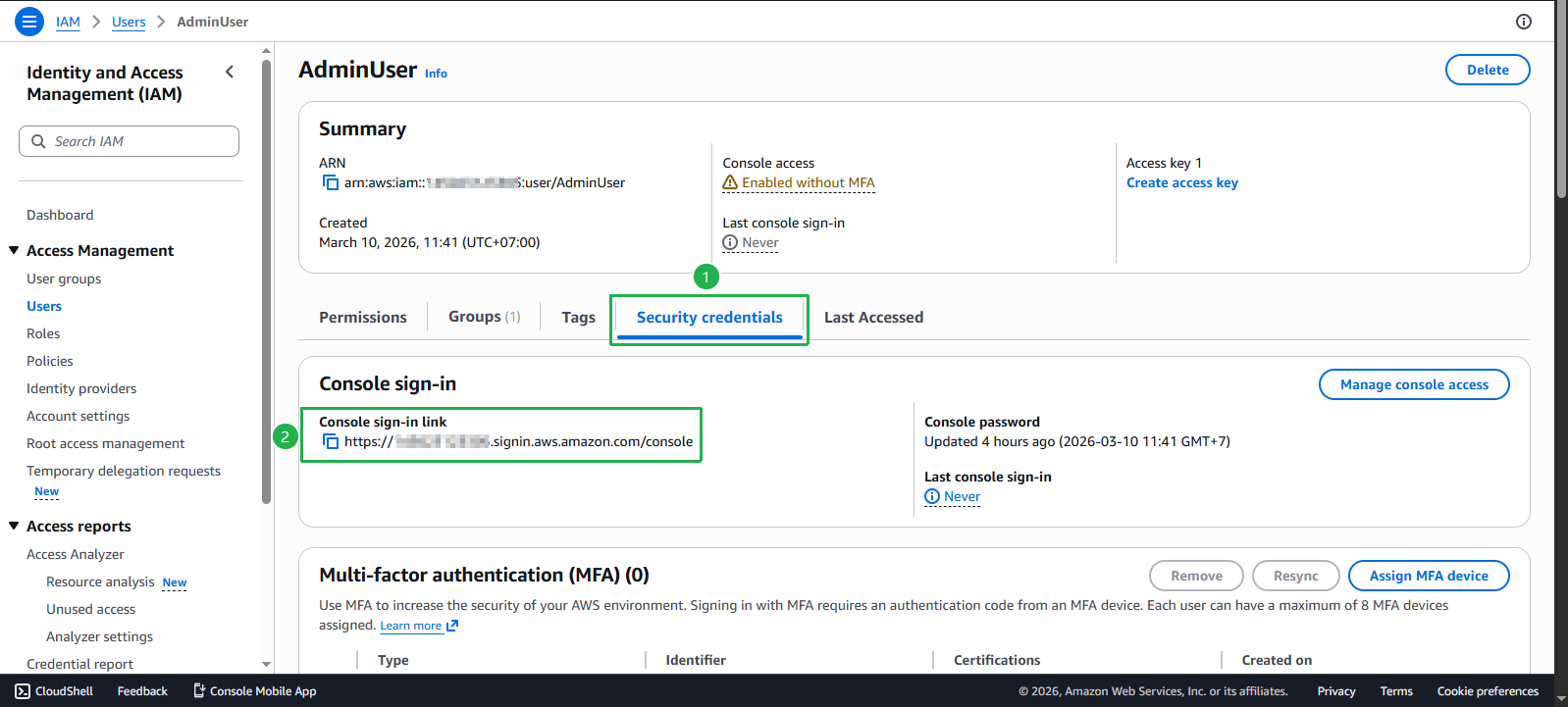The width and height of the screenshot is (1568, 707).
Task: Collapse the IAM sidebar with the arrow
Action: pos(230,72)
